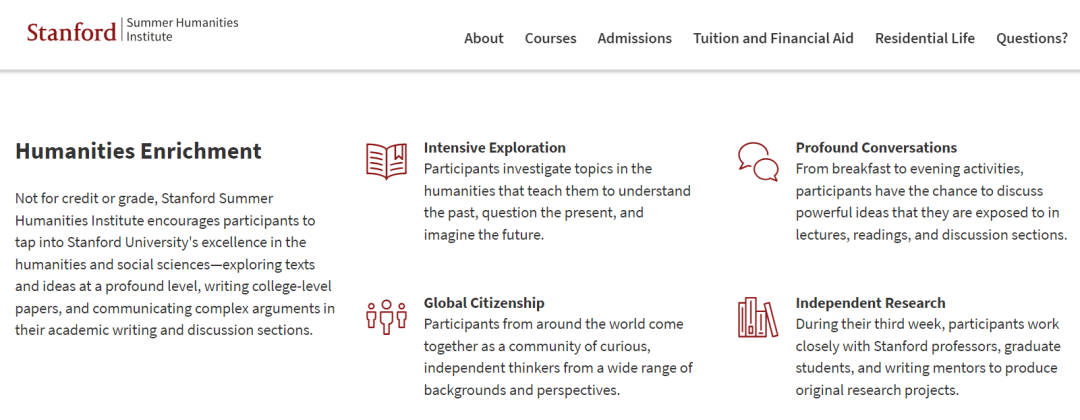Click the three people icon for Global Citizenship
The image size is (1080, 420).
coord(386,317)
